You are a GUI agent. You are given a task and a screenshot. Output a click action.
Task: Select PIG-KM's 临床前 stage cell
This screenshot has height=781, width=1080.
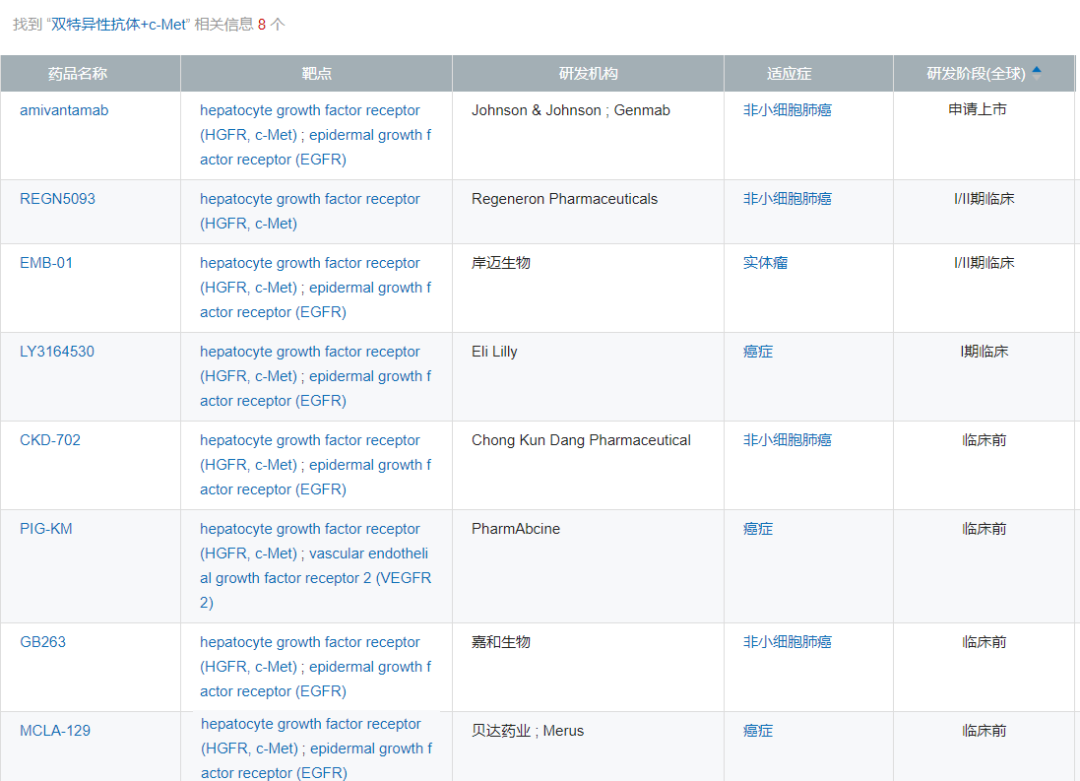coord(984,567)
